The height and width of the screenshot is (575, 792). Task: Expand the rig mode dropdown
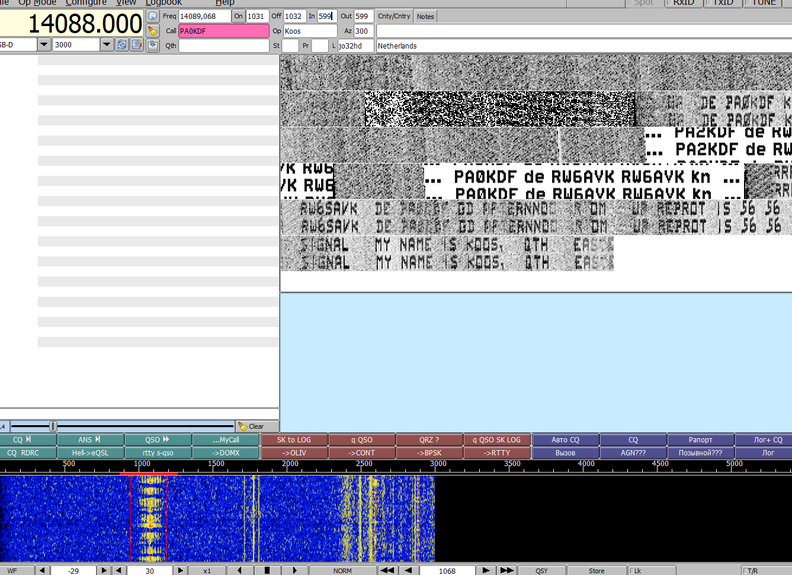tap(44, 45)
